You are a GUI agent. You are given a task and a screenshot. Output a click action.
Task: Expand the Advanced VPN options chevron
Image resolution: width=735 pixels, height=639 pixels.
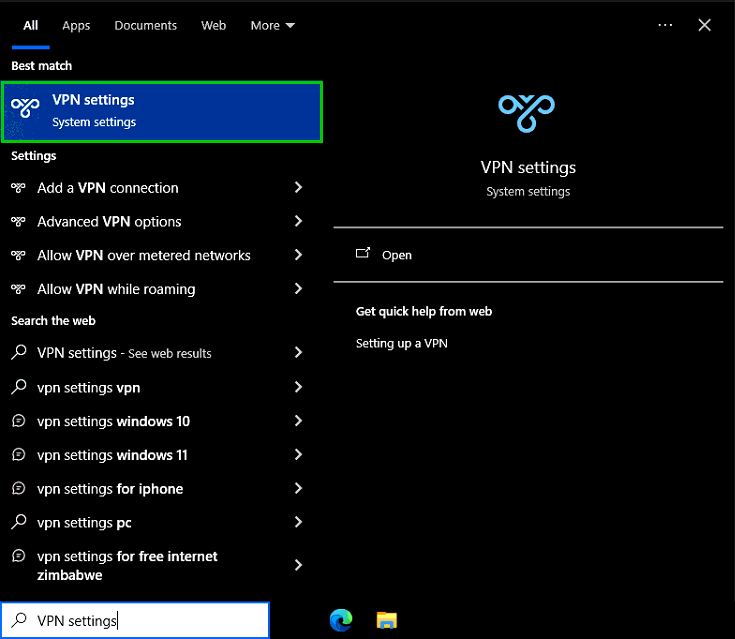coord(298,221)
